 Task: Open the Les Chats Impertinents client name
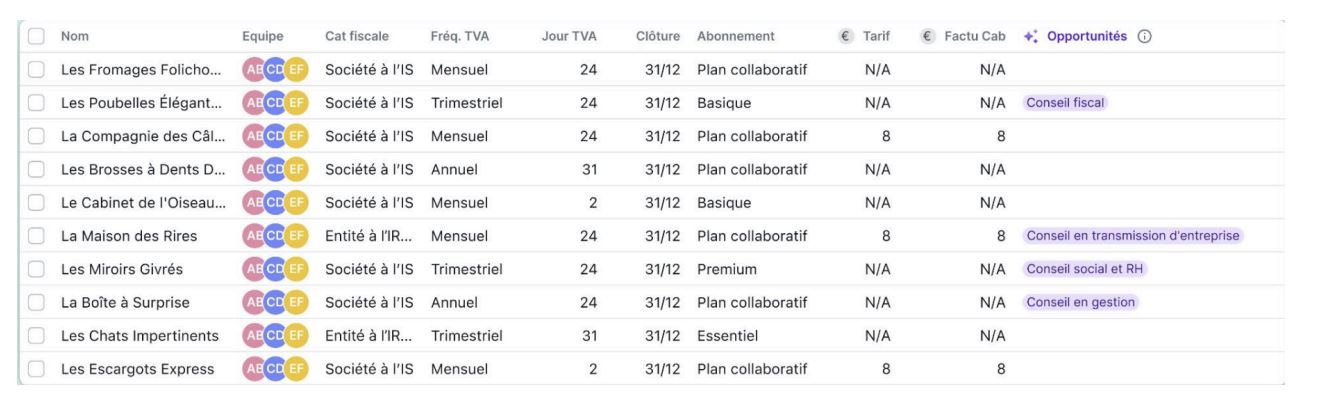(139, 336)
